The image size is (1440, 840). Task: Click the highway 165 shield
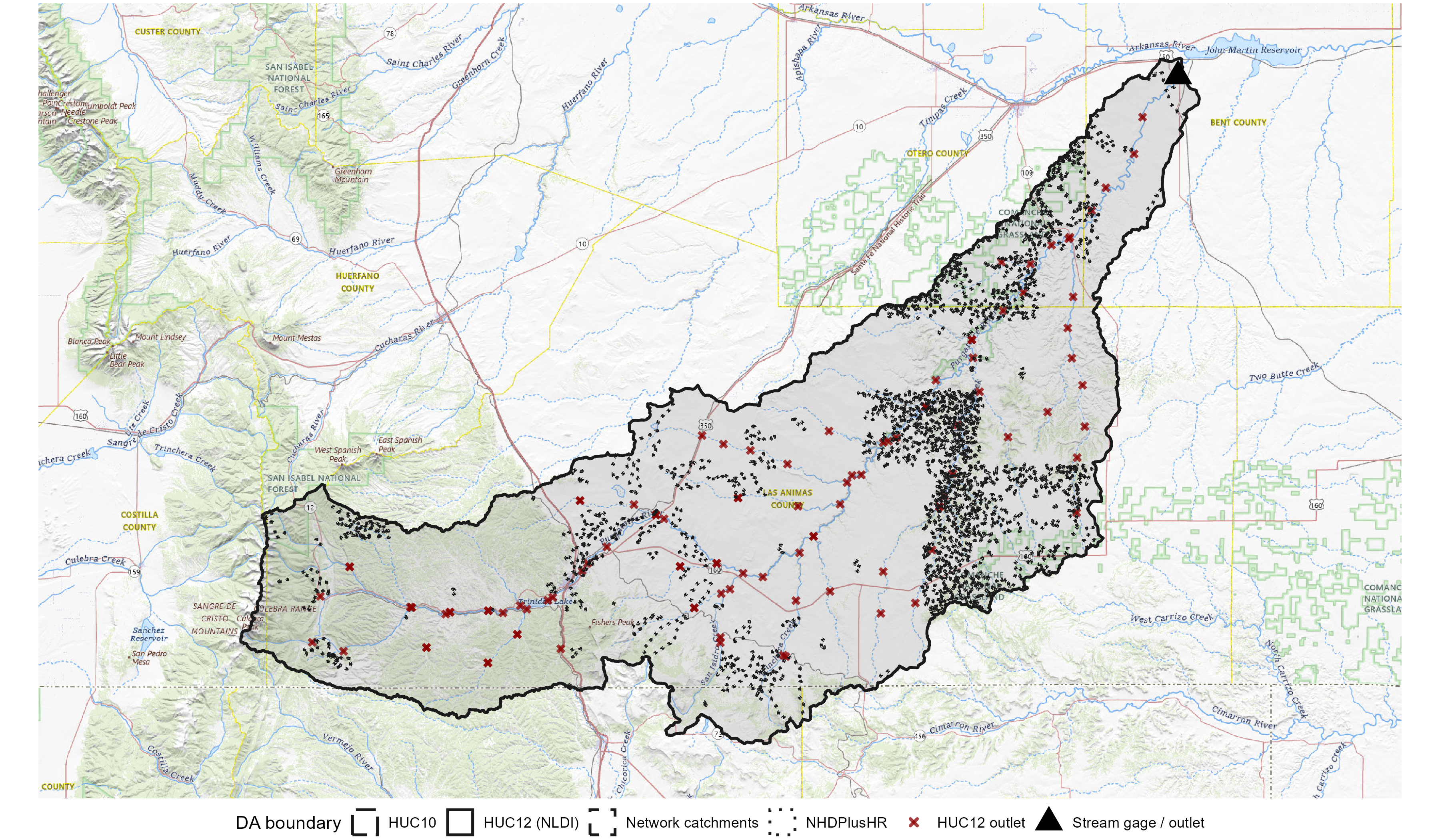[324, 116]
